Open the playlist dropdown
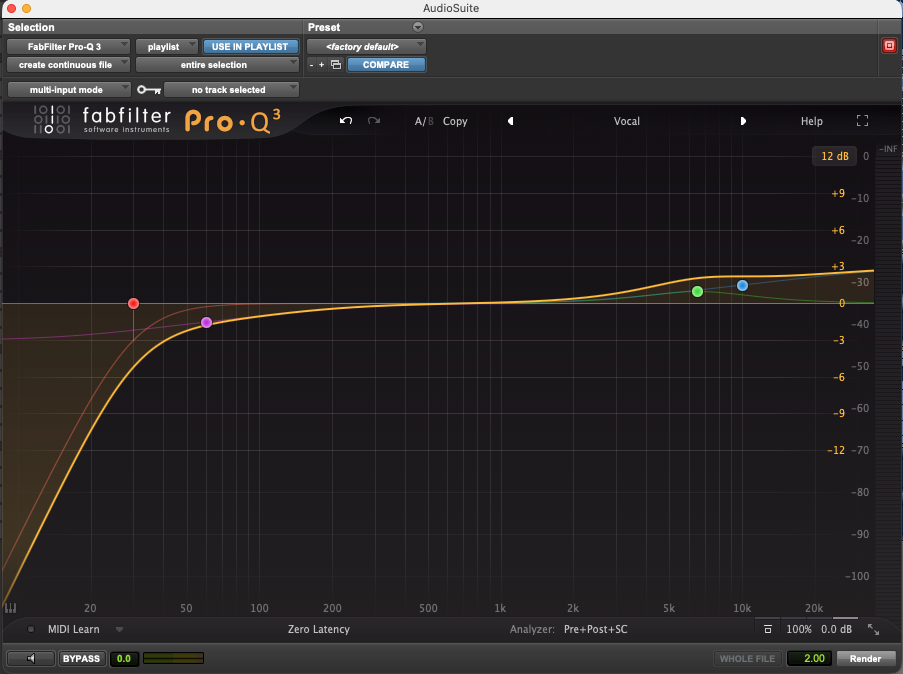This screenshot has width=903, height=674. [x=167, y=47]
